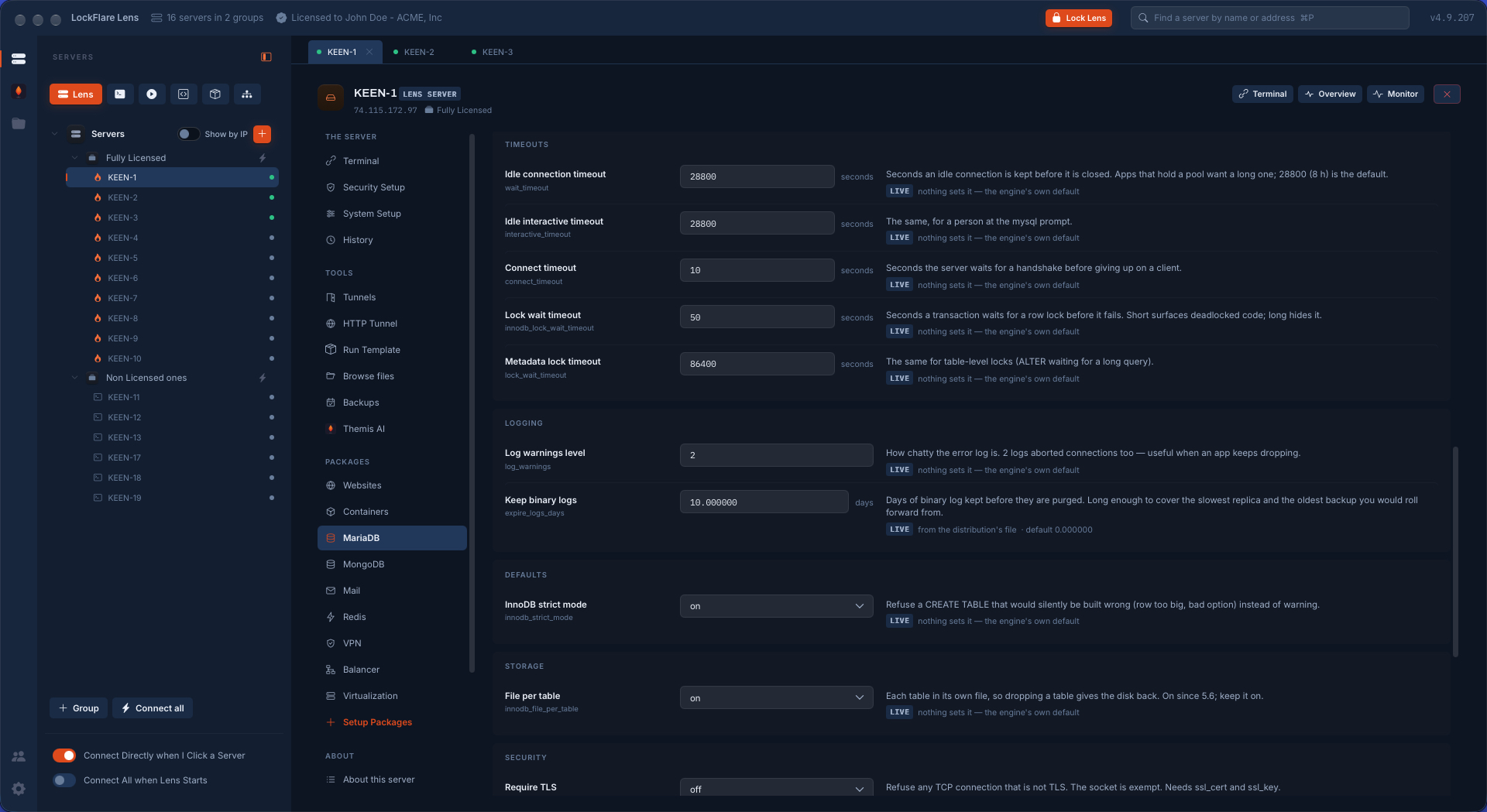Collapse the Fully Licensed group
Screen dimensions: 1487x812
(74, 158)
